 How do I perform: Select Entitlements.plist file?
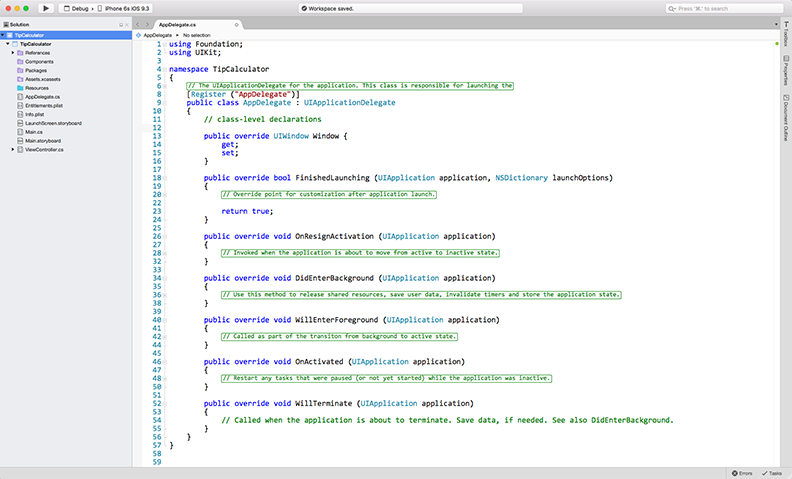tap(44, 106)
